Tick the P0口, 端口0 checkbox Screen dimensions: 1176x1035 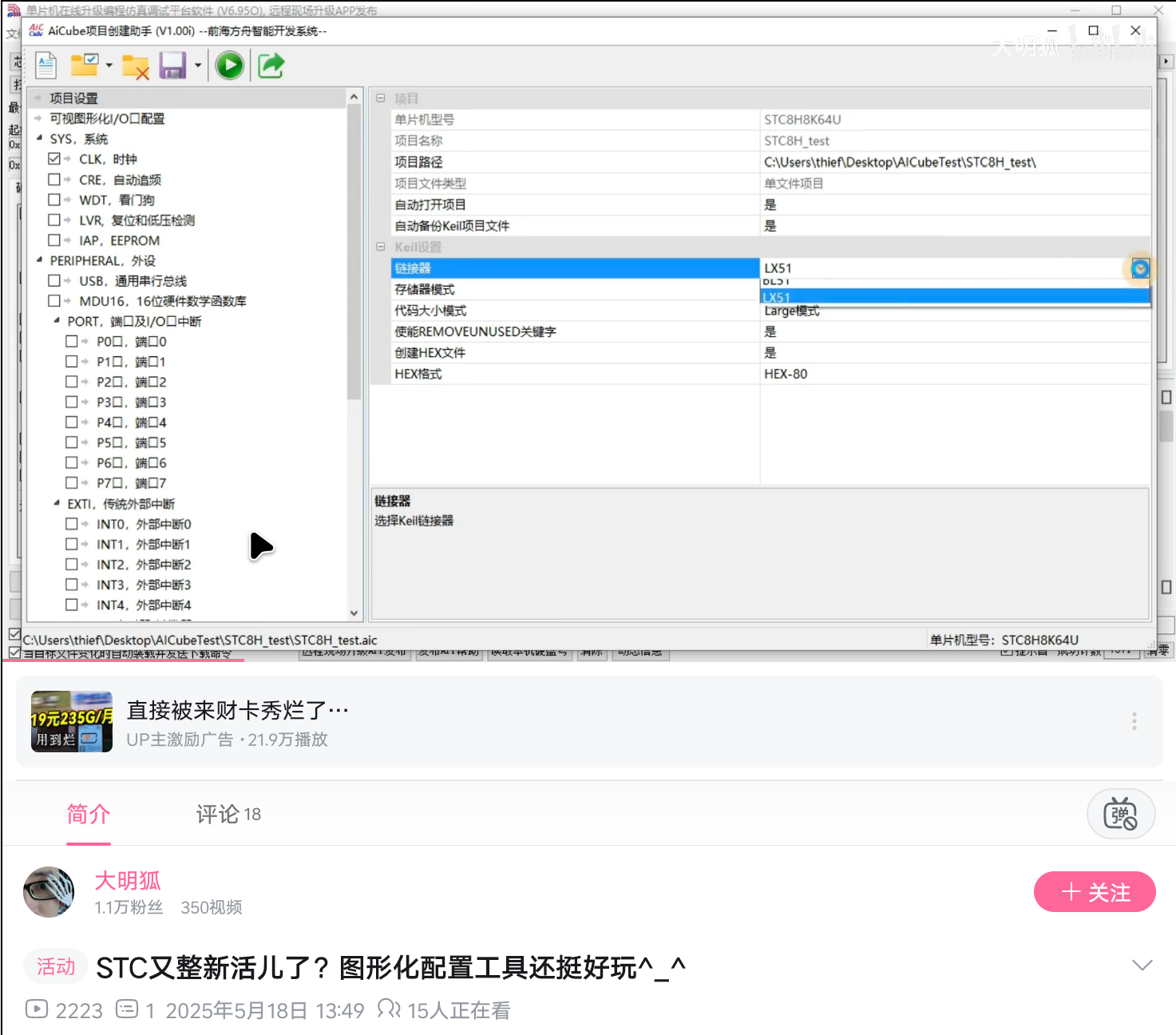[x=72, y=341]
